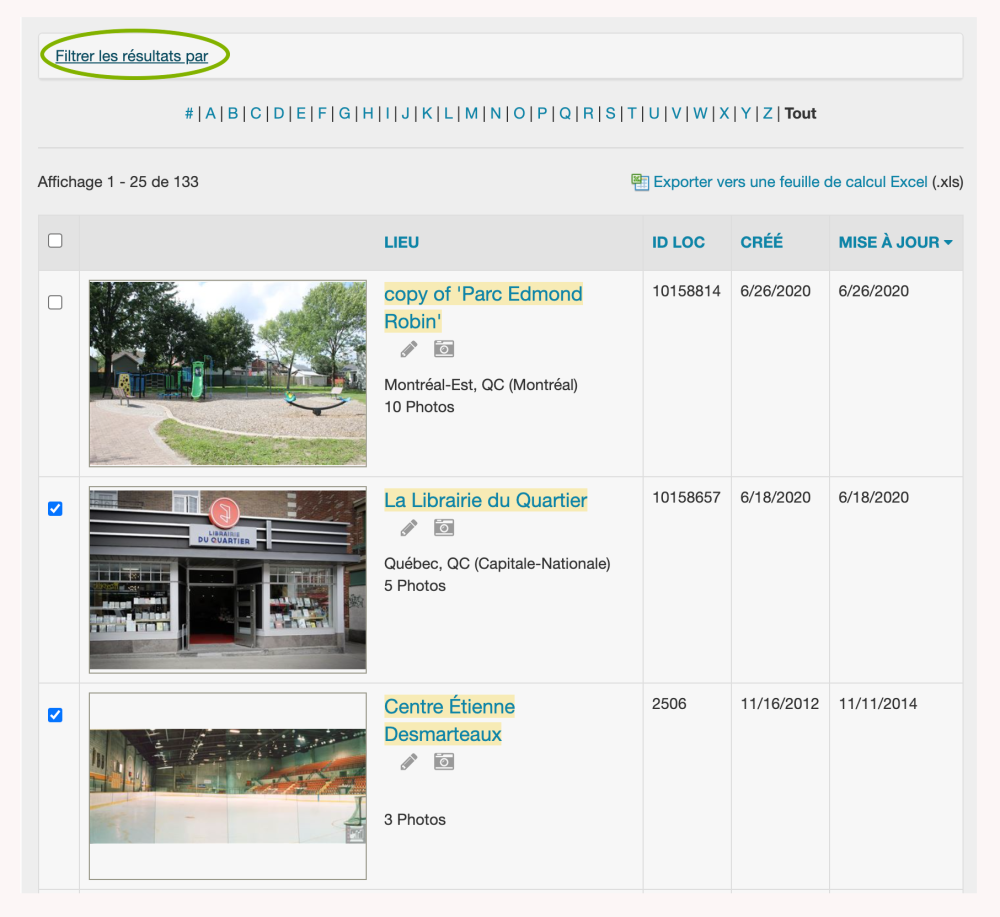The width and height of the screenshot is (1000, 917).
Task: Click edit pencil for Centre Étienne Desmarteaux
Action: pos(409,761)
